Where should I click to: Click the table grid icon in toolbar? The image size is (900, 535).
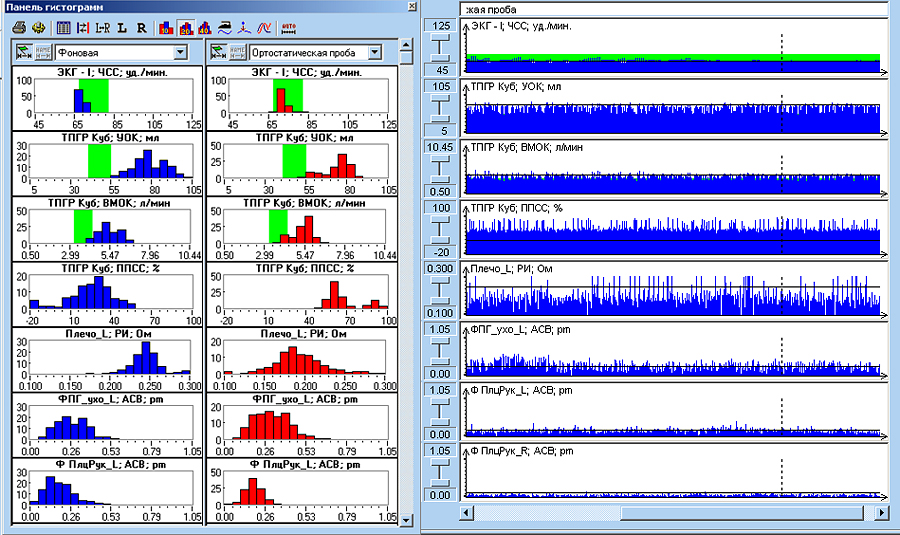pos(63,27)
